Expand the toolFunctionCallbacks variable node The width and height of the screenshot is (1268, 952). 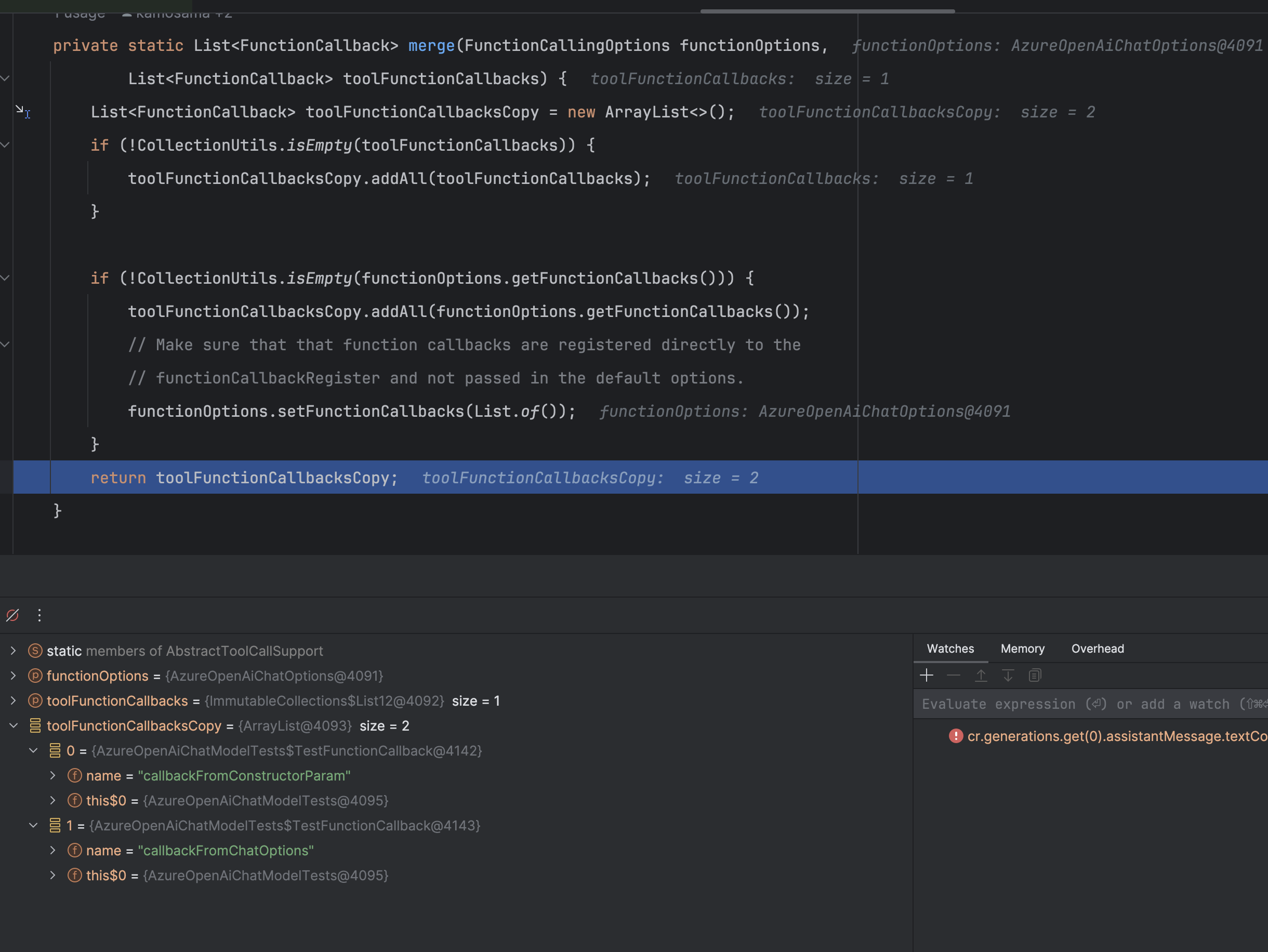(13, 700)
